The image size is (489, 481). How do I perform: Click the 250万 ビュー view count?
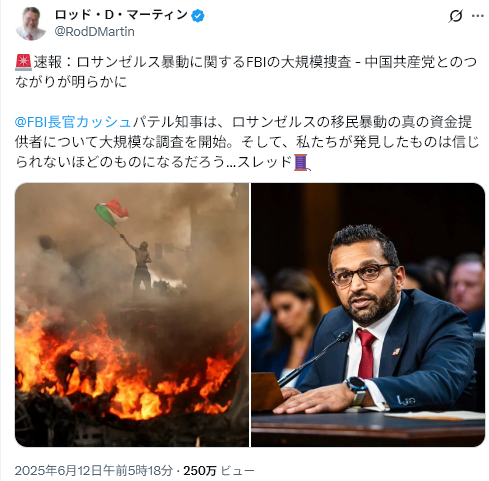click(x=219, y=470)
